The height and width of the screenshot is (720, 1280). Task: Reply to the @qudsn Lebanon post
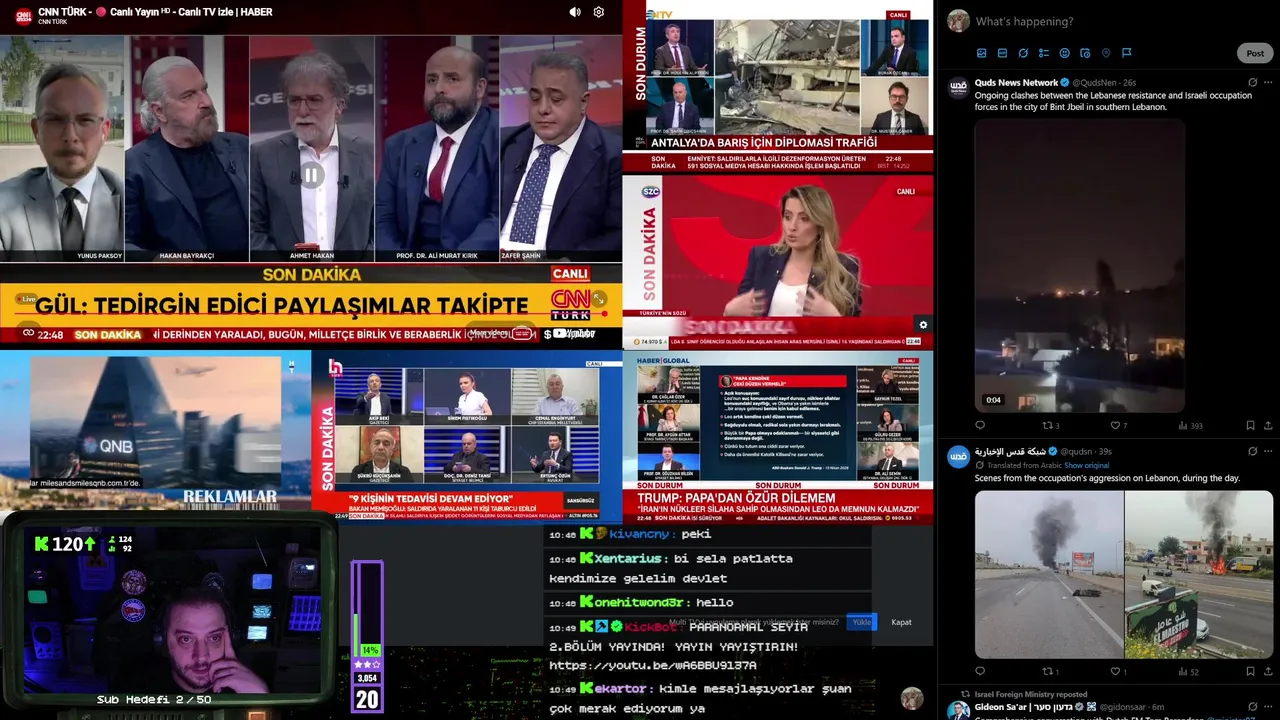(980, 671)
